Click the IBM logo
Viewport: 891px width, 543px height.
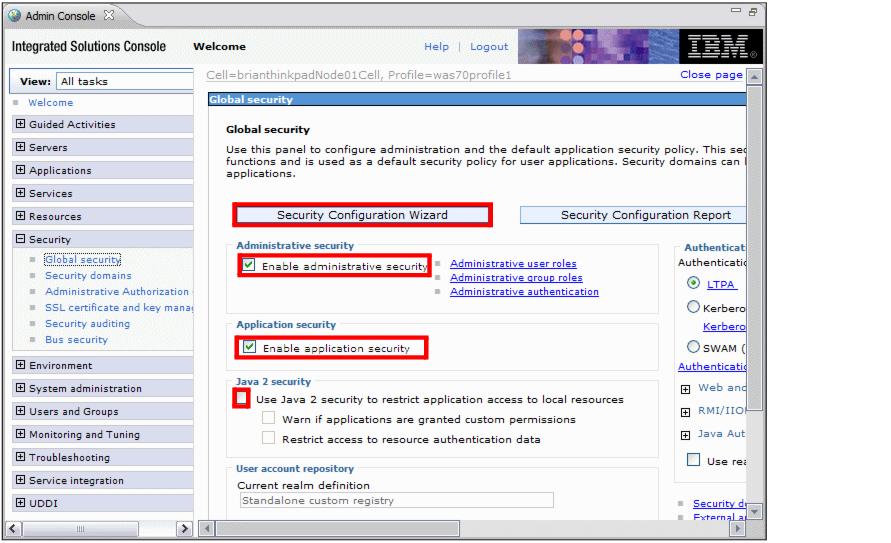click(721, 47)
